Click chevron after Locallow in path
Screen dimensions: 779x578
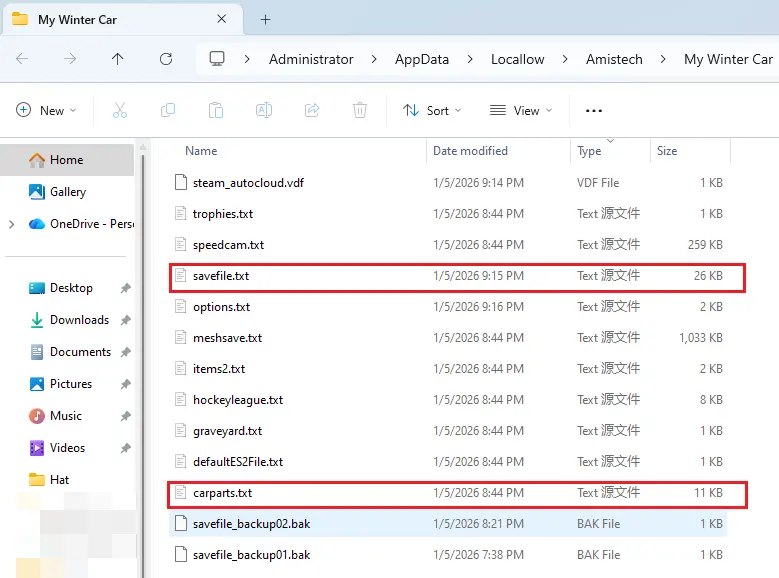565,59
